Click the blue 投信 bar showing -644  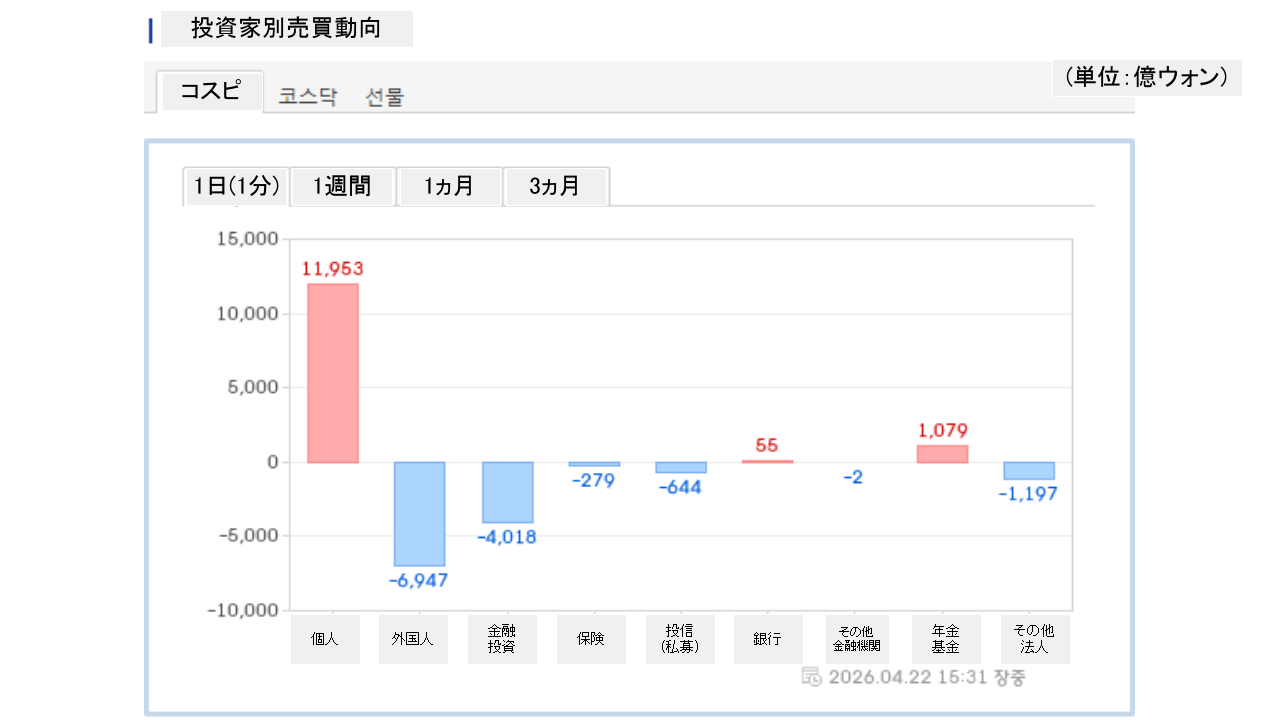tap(681, 467)
